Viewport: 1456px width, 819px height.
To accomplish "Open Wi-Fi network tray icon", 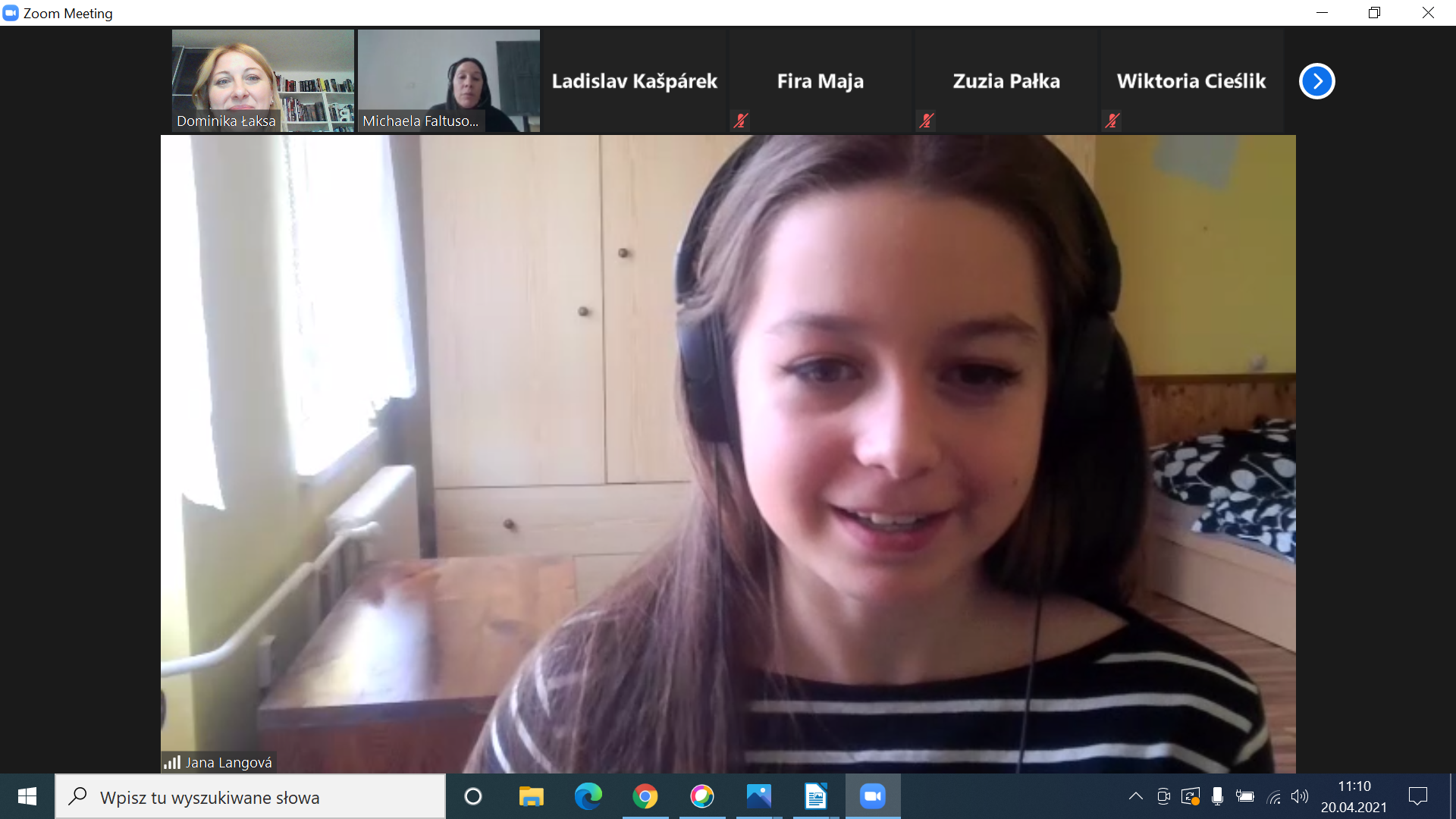I will pos(1274,796).
